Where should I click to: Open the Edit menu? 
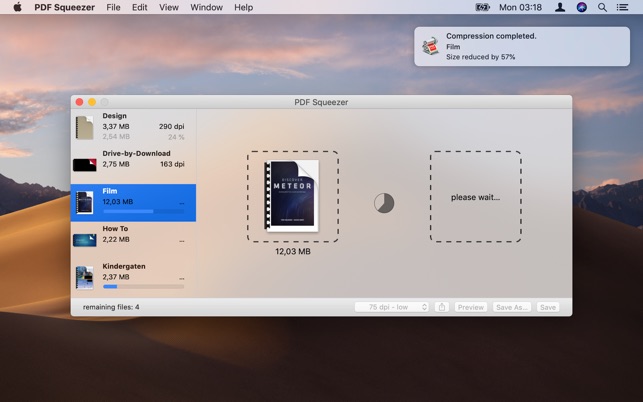coord(140,7)
